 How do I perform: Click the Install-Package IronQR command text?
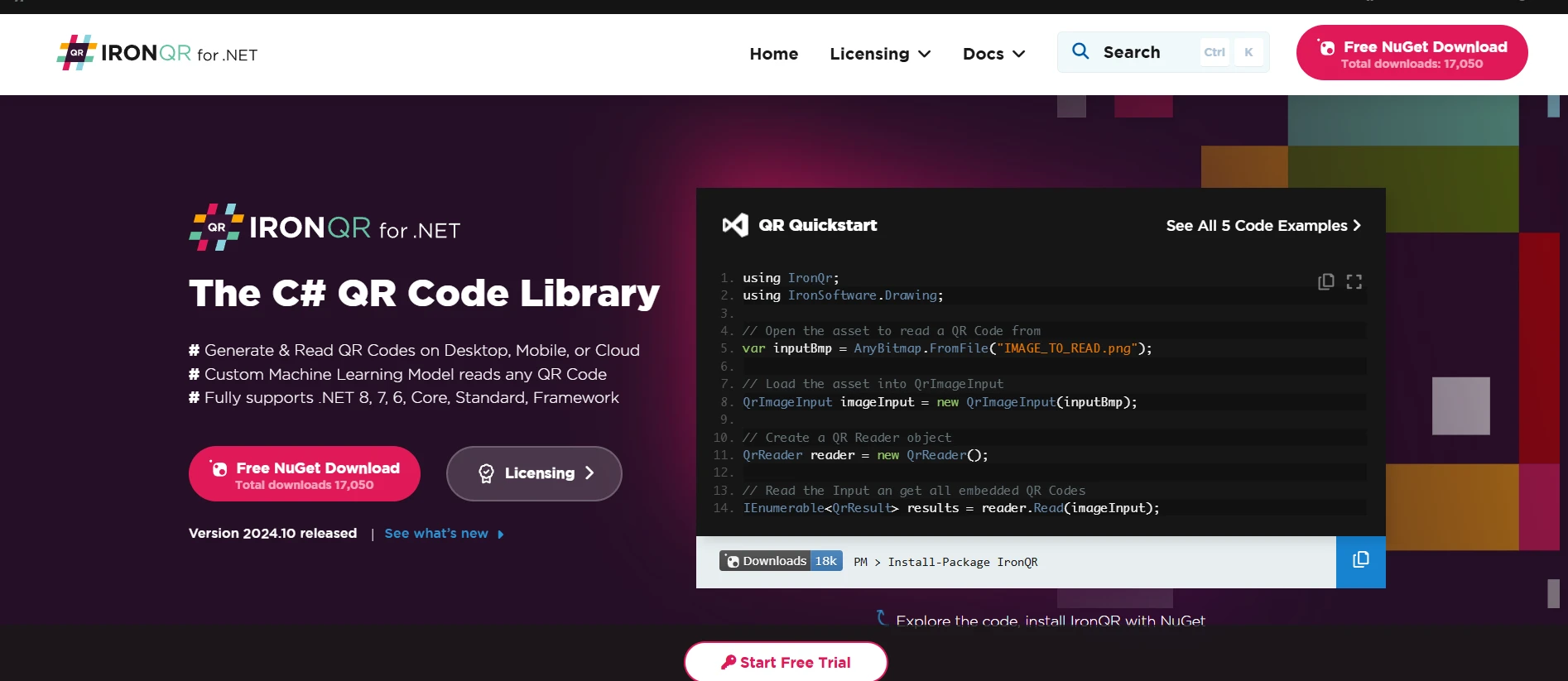point(962,562)
